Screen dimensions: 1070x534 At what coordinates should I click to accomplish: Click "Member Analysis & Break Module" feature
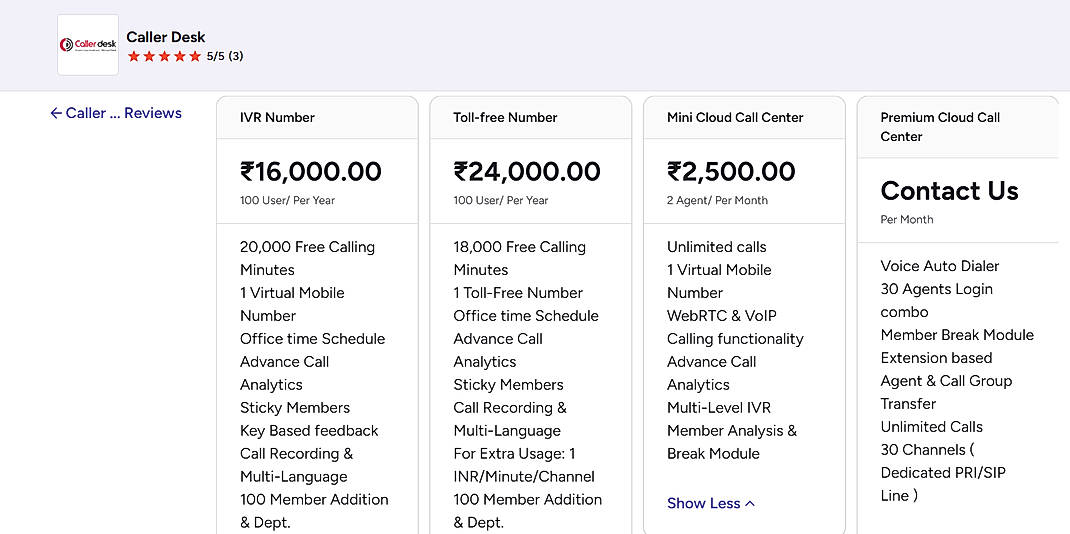click(732, 442)
